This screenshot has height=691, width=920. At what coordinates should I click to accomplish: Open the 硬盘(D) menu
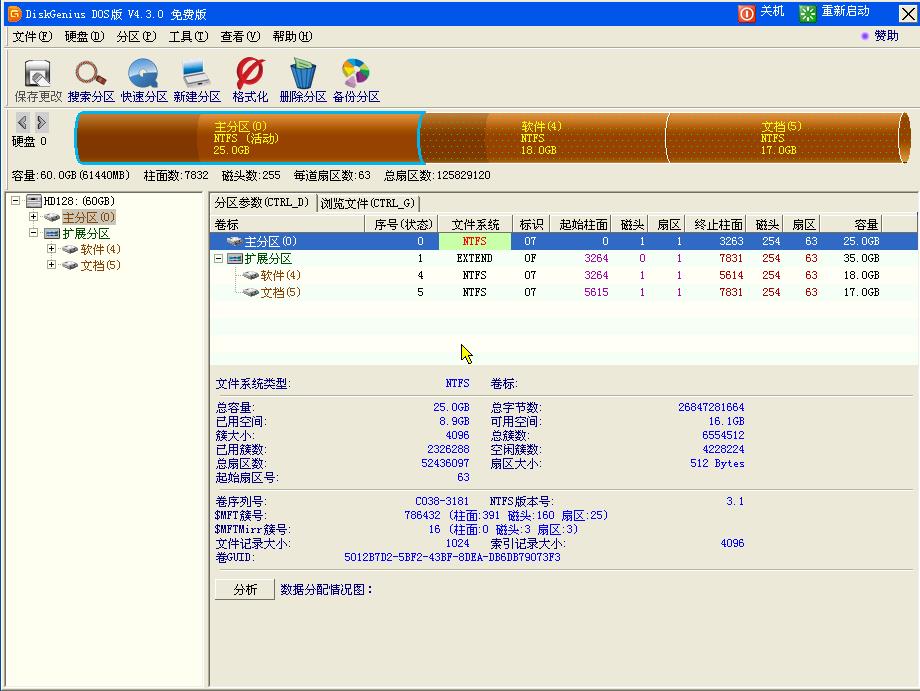coord(84,36)
